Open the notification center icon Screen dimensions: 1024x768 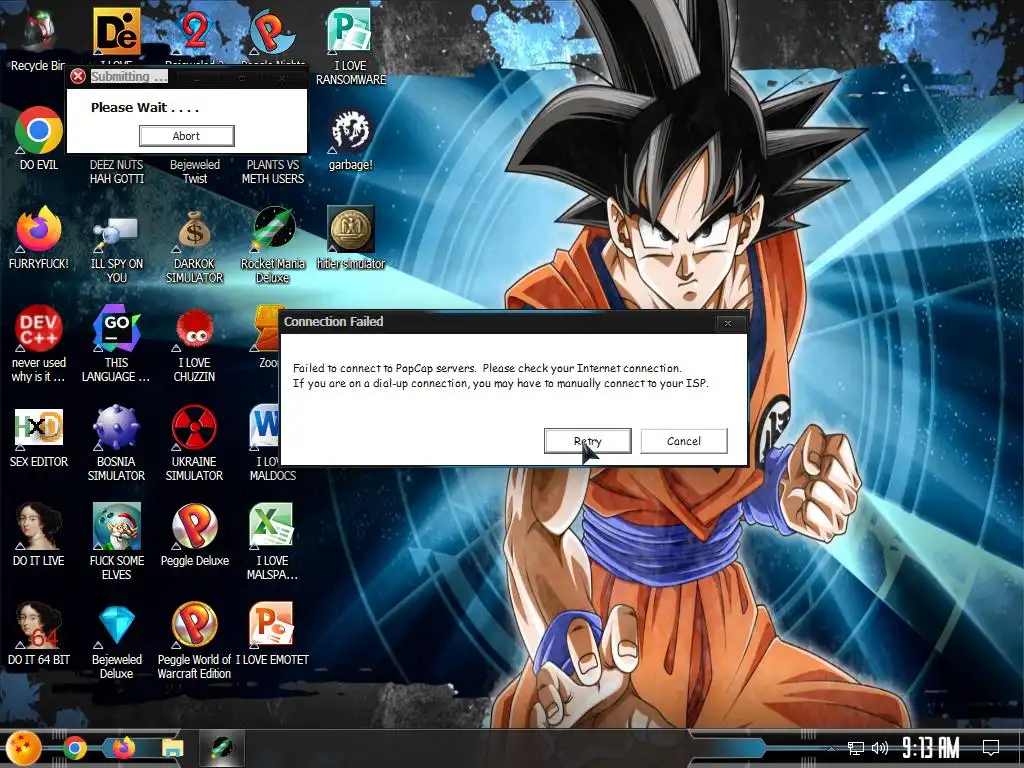[991, 748]
